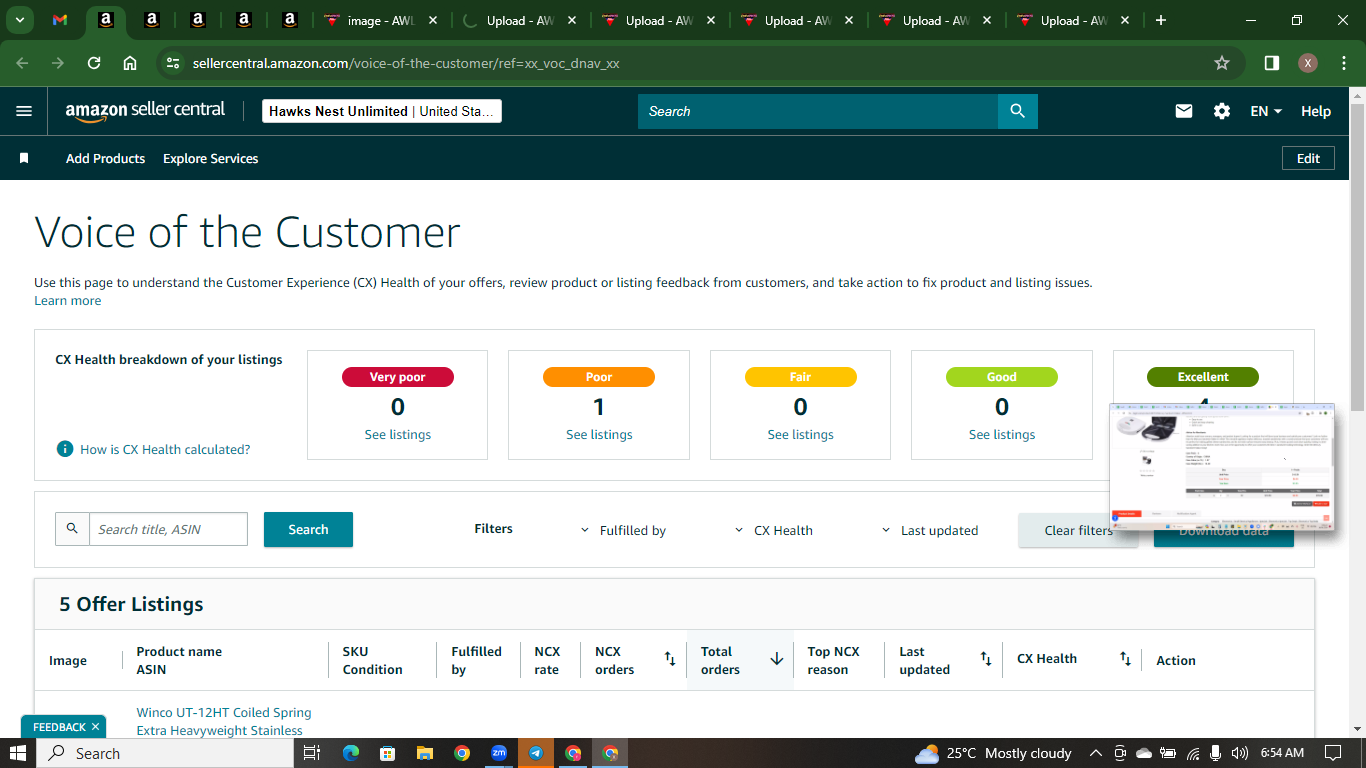Open the Seller Central hamburger menu
Screen dimensions: 1366x768
[24, 111]
